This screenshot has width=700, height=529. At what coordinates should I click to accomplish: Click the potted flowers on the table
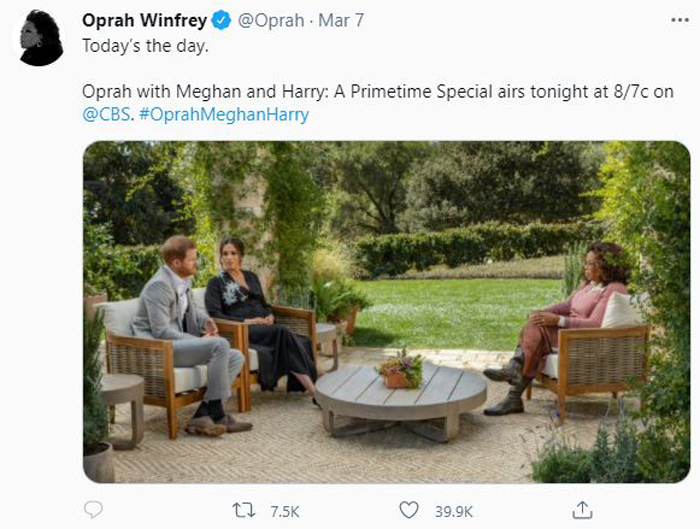coord(401,368)
